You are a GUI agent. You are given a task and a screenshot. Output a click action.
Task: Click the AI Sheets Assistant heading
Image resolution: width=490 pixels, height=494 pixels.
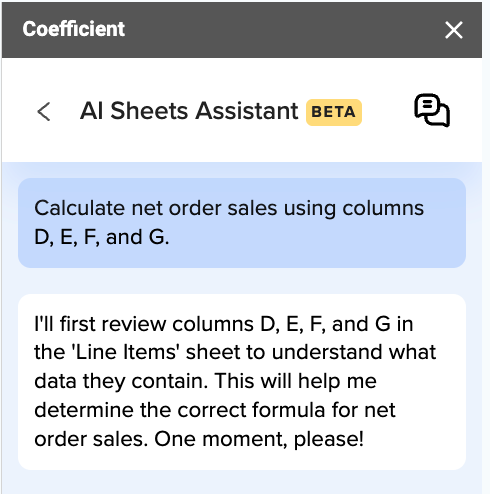[189, 111]
